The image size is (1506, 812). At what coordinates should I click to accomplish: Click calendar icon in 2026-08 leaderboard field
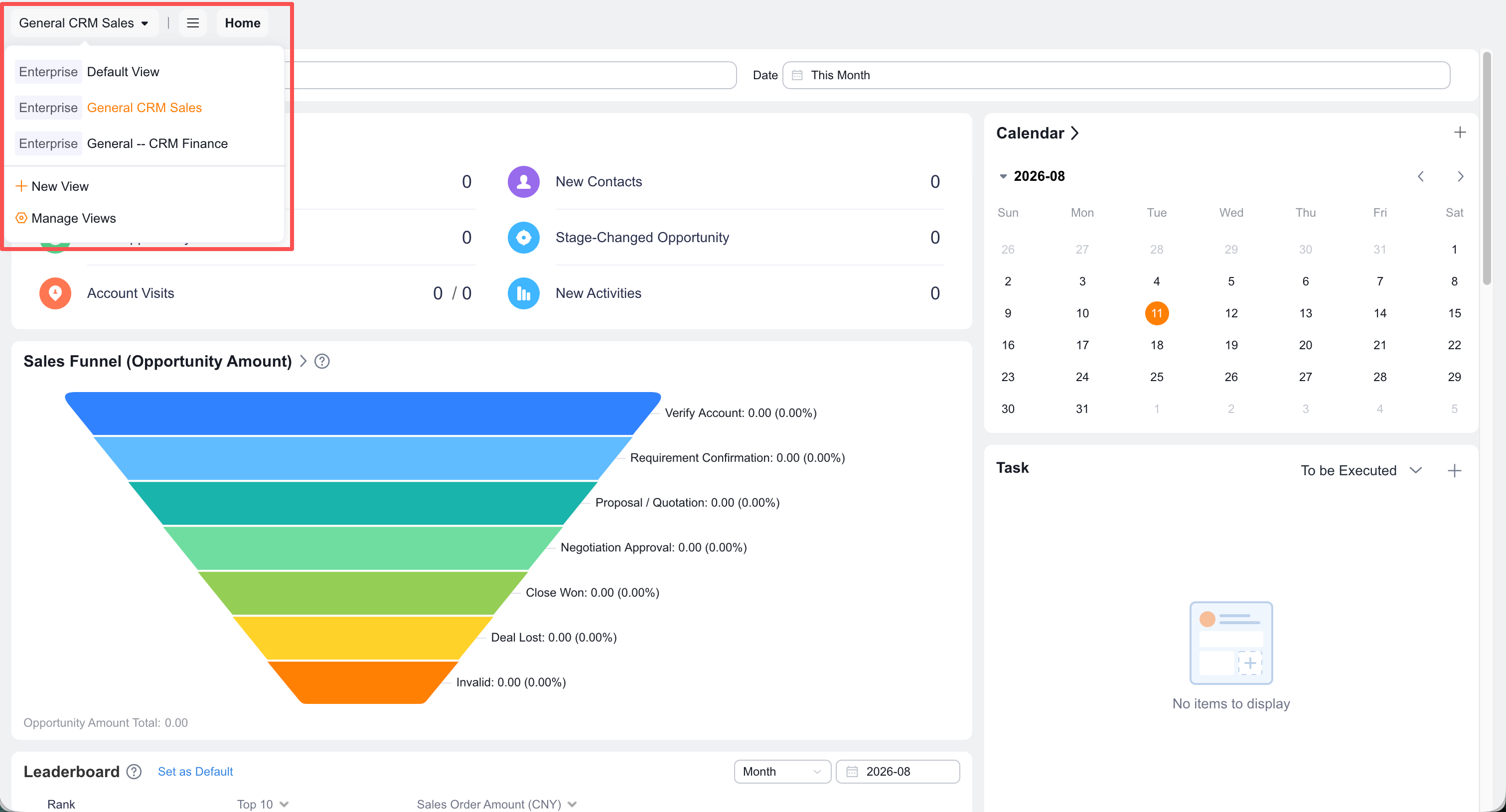pos(852,772)
